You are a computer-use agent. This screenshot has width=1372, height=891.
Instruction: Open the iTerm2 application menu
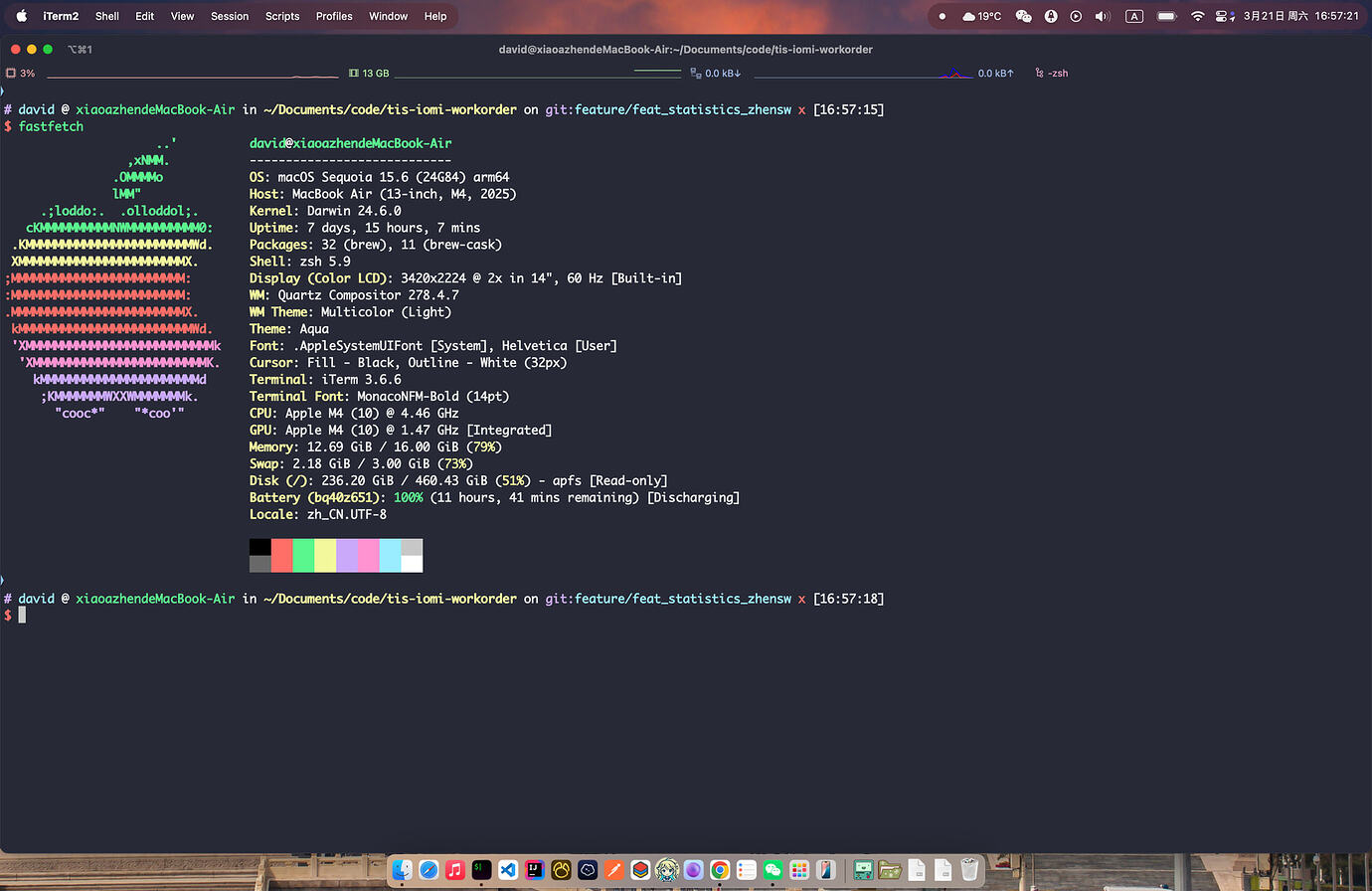61,16
